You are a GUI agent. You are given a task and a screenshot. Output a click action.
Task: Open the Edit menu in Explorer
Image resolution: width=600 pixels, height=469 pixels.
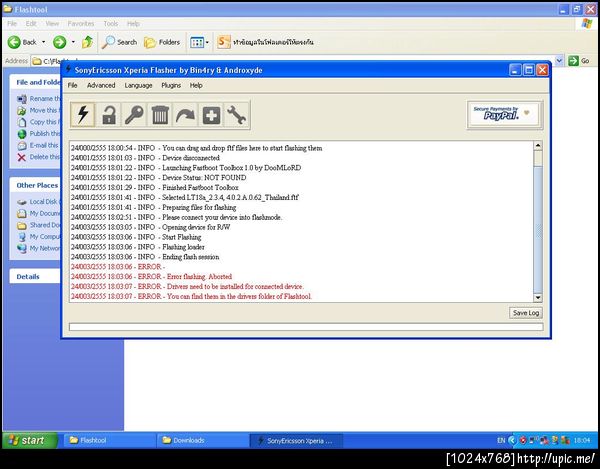pyautogui.click(x=31, y=24)
